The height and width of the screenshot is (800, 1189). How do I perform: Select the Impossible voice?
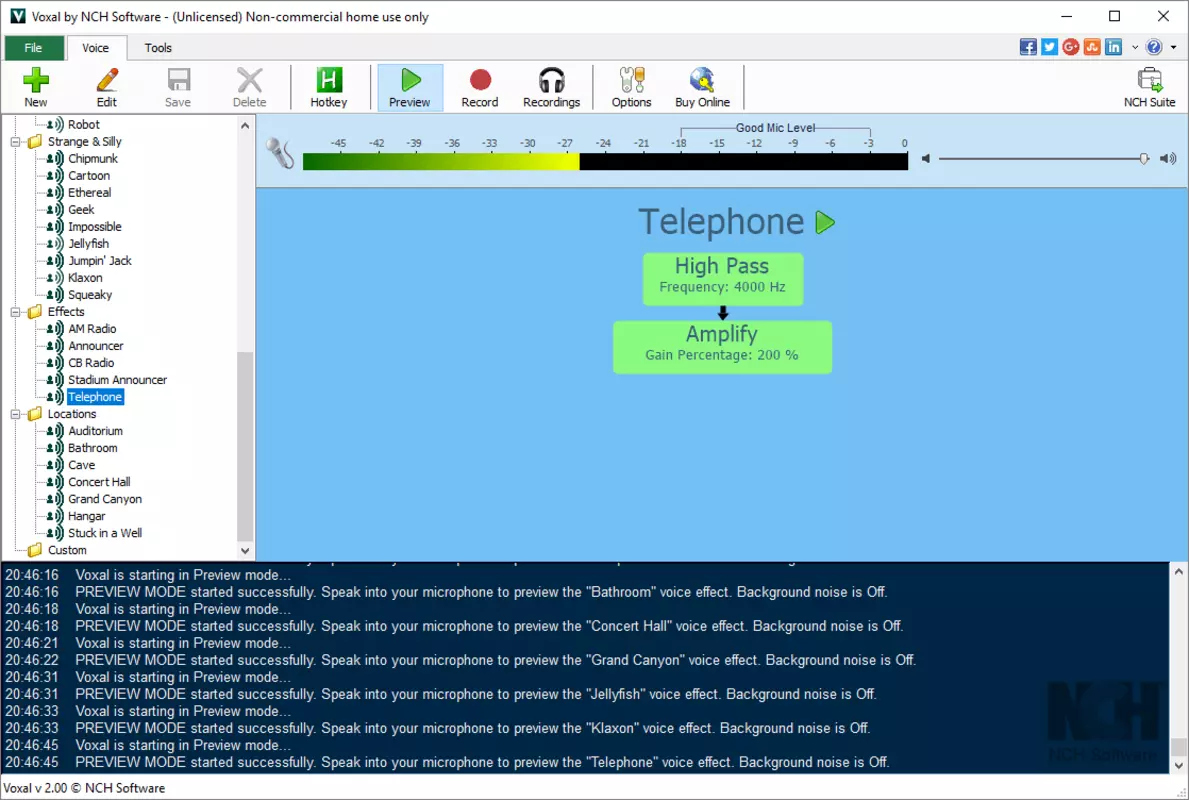pyautogui.click(x=94, y=227)
